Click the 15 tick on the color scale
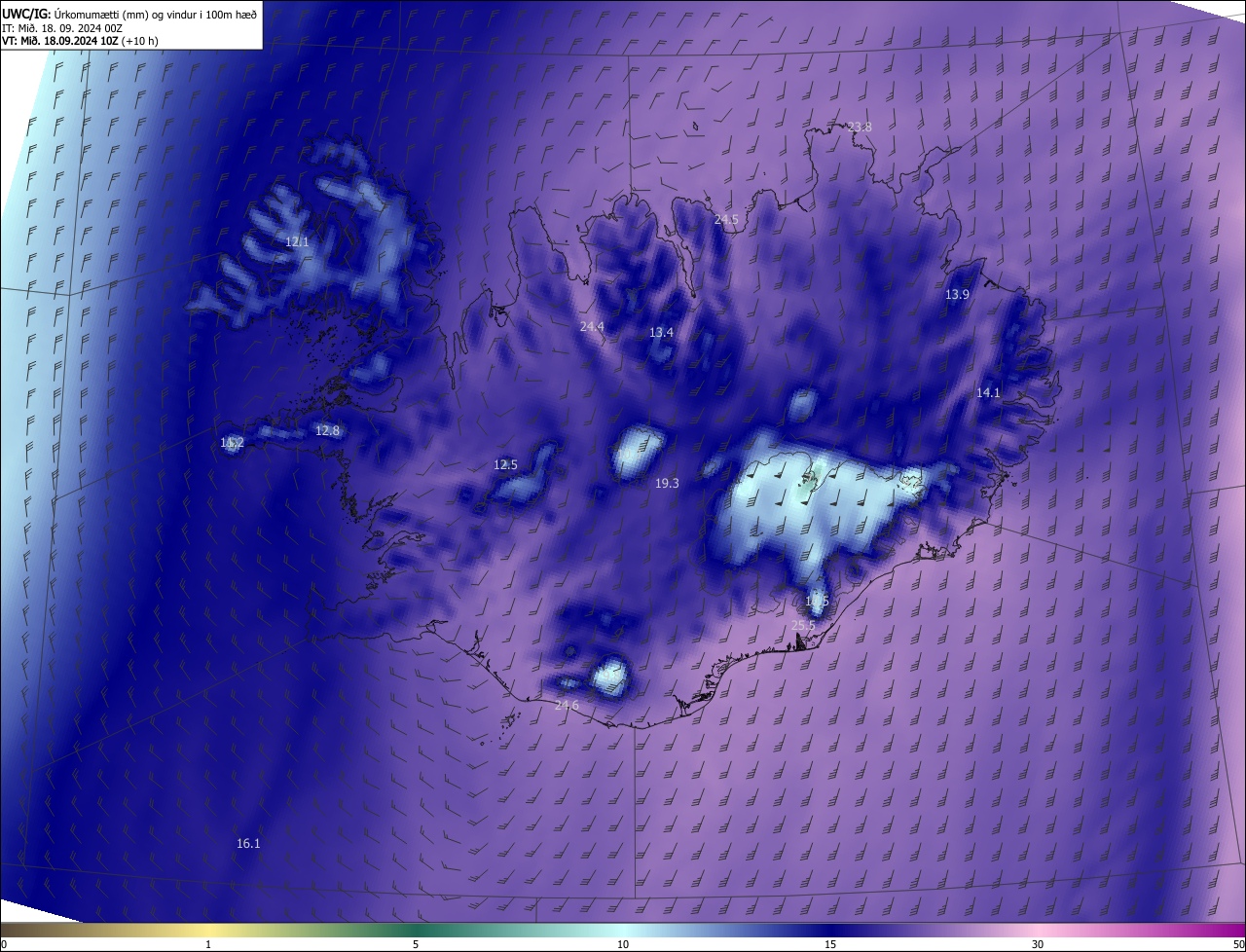 [830, 944]
